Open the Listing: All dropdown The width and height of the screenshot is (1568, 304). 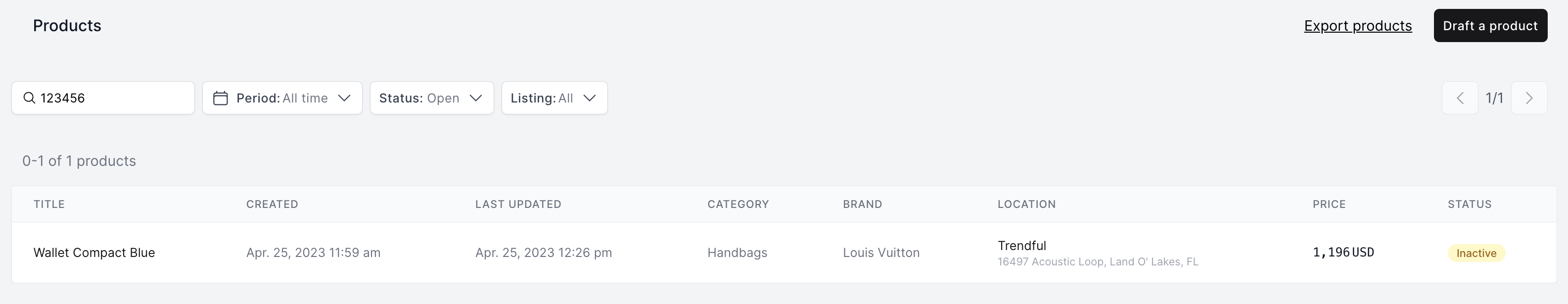coord(554,98)
